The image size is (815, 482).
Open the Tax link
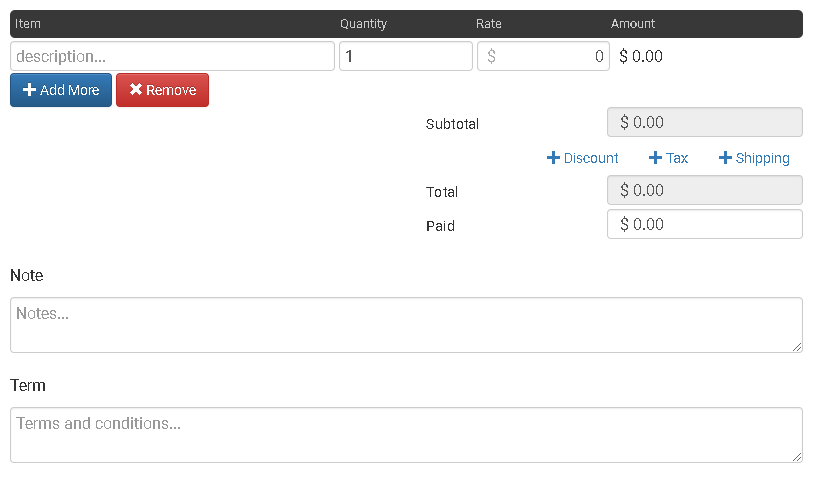677,158
